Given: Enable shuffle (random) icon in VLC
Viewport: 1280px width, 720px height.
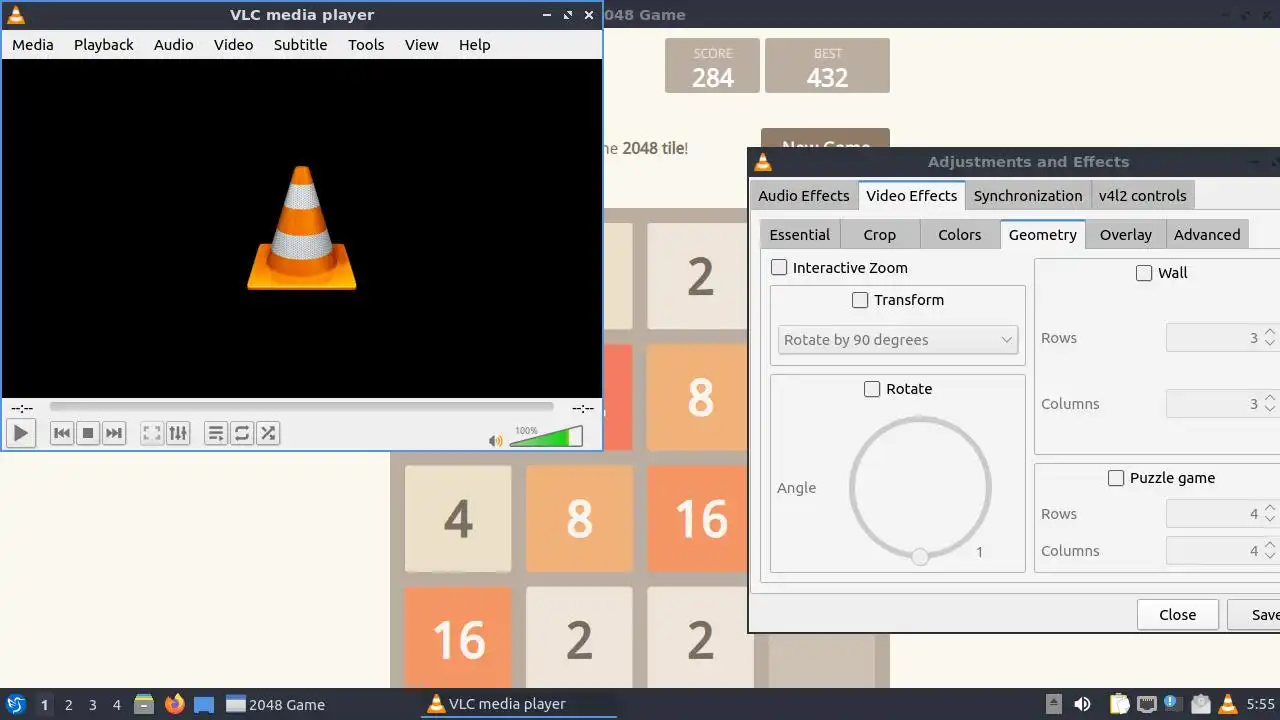Looking at the screenshot, I should [268, 433].
